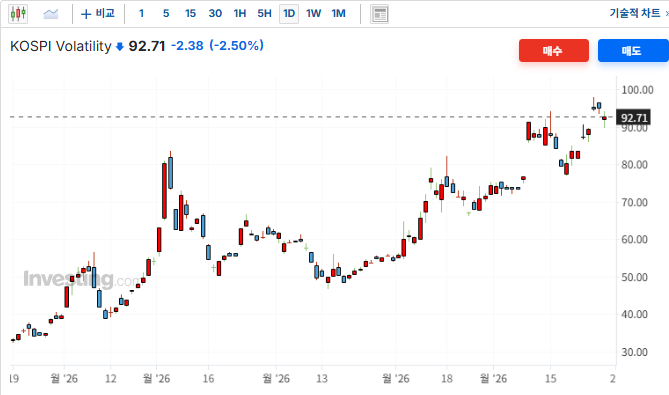Click the change value -2.38
Screen dimensions: 669x395
pyautogui.click(x=187, y=46)
